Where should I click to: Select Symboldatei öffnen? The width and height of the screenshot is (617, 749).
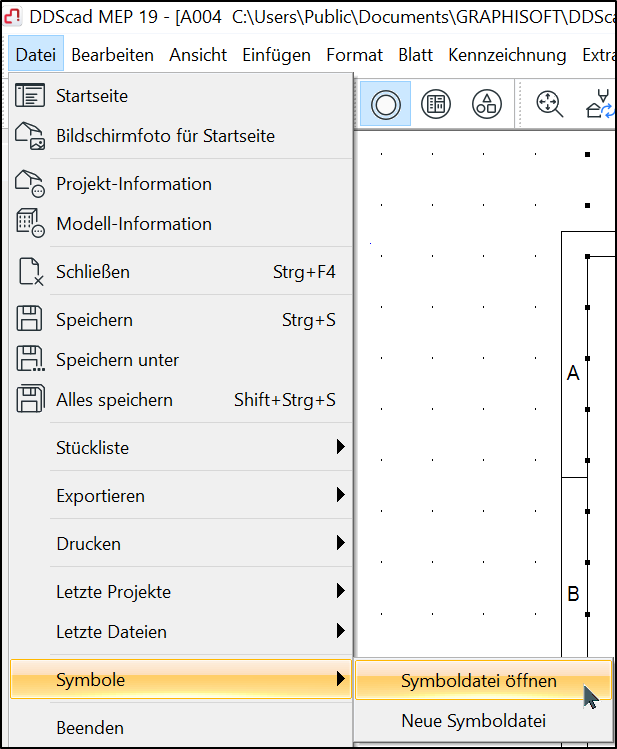tap(478, 681)
